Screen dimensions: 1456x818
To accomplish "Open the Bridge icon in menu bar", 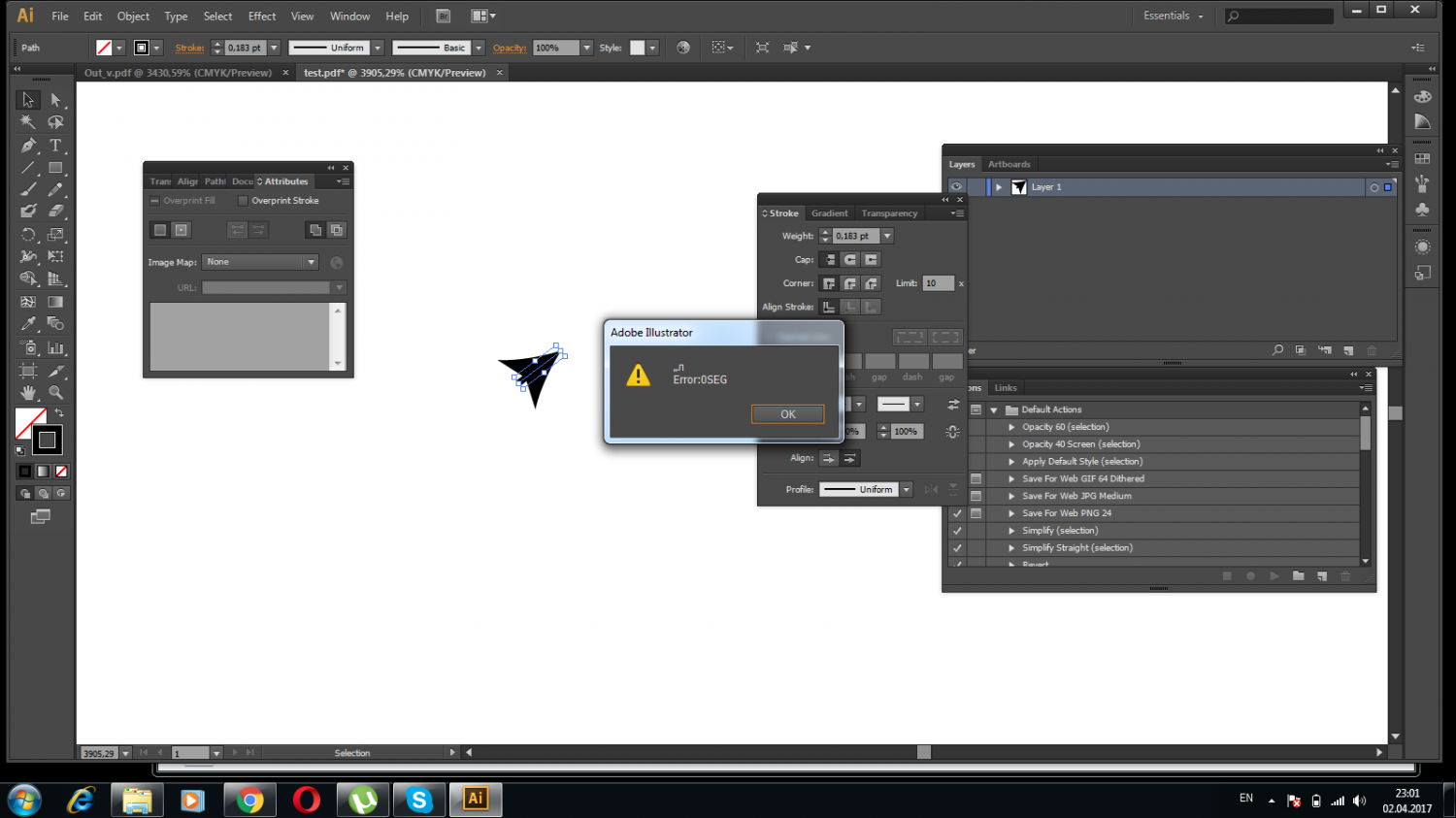I will [x=443, y=16].
